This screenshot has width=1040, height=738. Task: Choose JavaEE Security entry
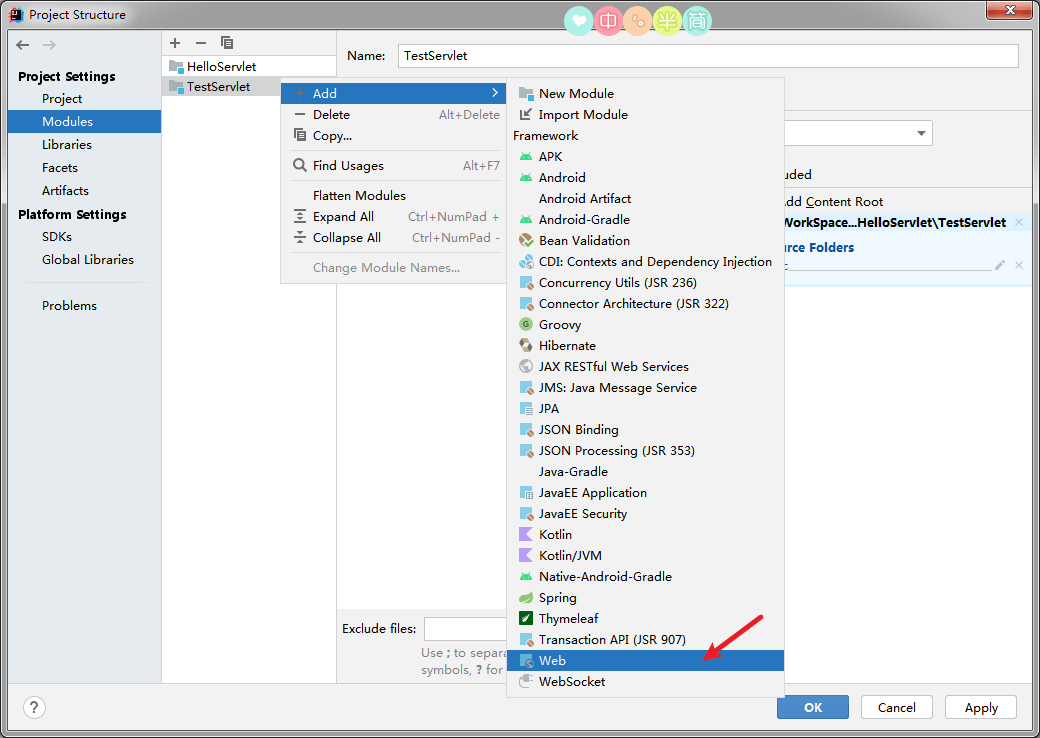645,514
